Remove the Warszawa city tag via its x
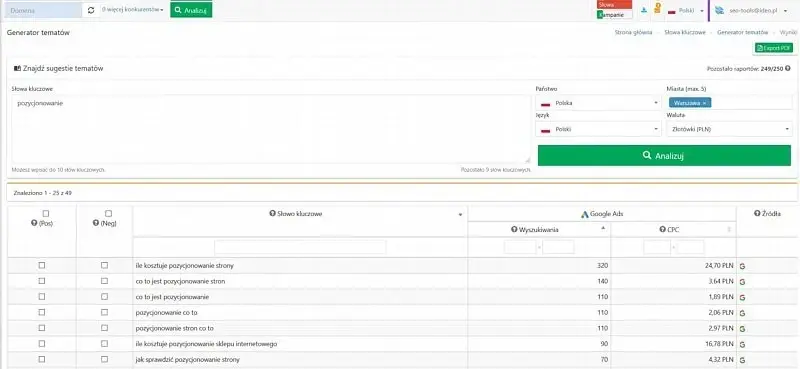The image size is (800, 369). [704, 103]
